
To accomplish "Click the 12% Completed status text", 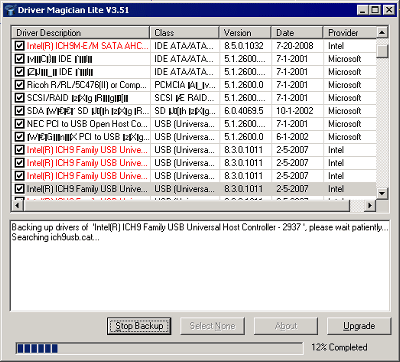I will click(339, 347).
